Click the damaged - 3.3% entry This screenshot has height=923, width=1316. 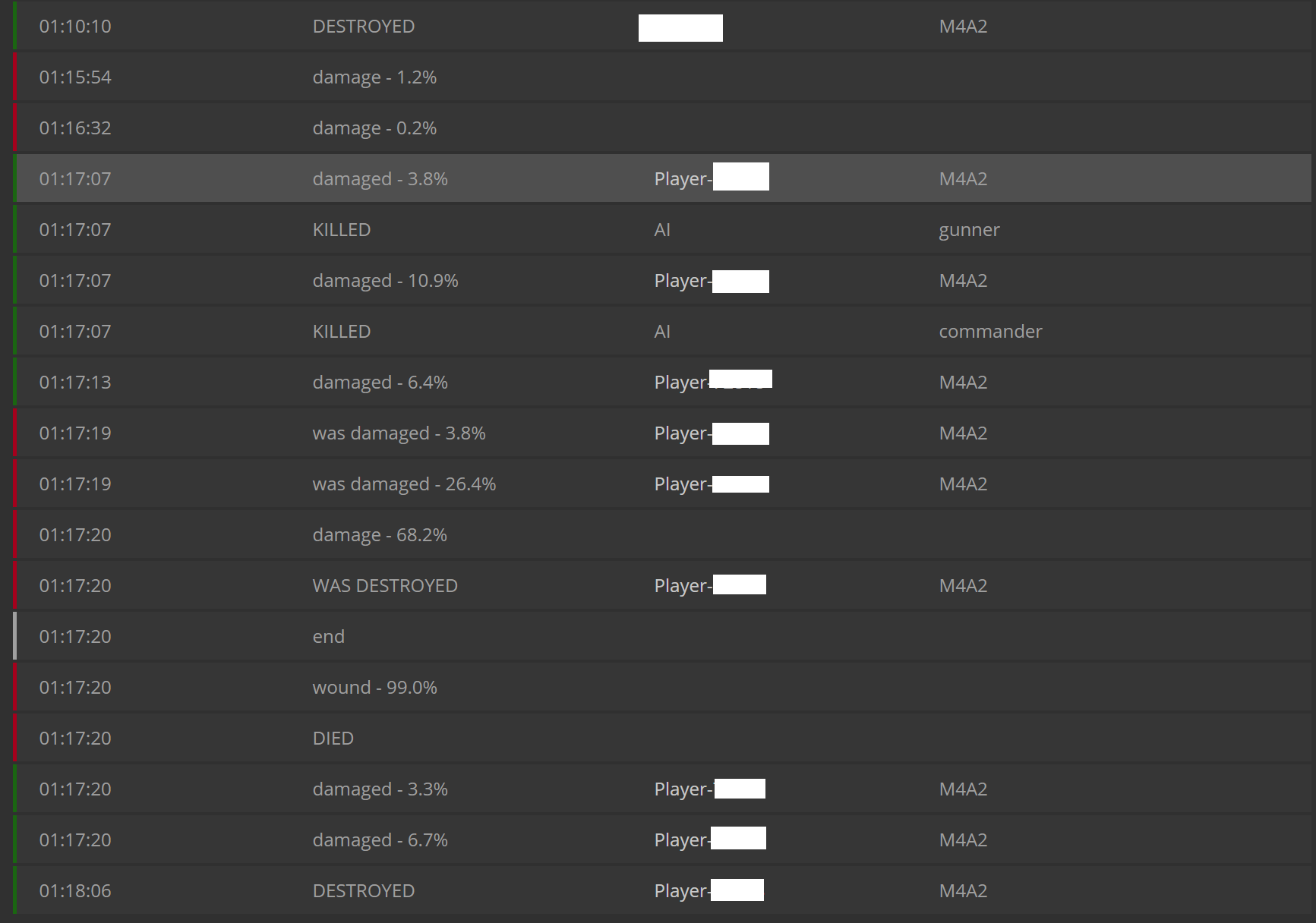(x=380, y=789)
